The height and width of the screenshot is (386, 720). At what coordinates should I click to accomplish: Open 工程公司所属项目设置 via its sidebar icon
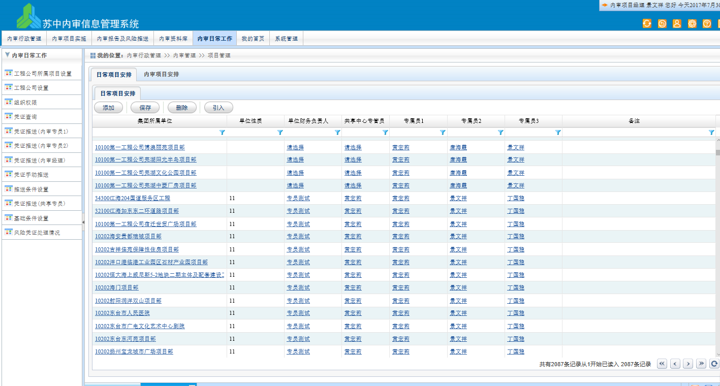click(8, 73)
